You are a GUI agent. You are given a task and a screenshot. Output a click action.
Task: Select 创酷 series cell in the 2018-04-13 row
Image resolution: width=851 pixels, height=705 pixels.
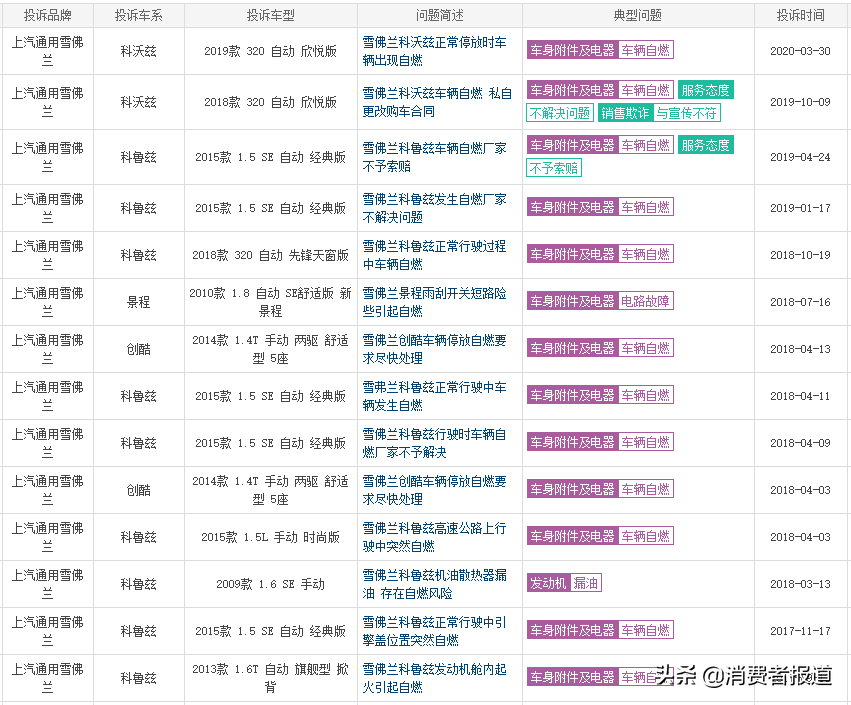tap(138, 350)
